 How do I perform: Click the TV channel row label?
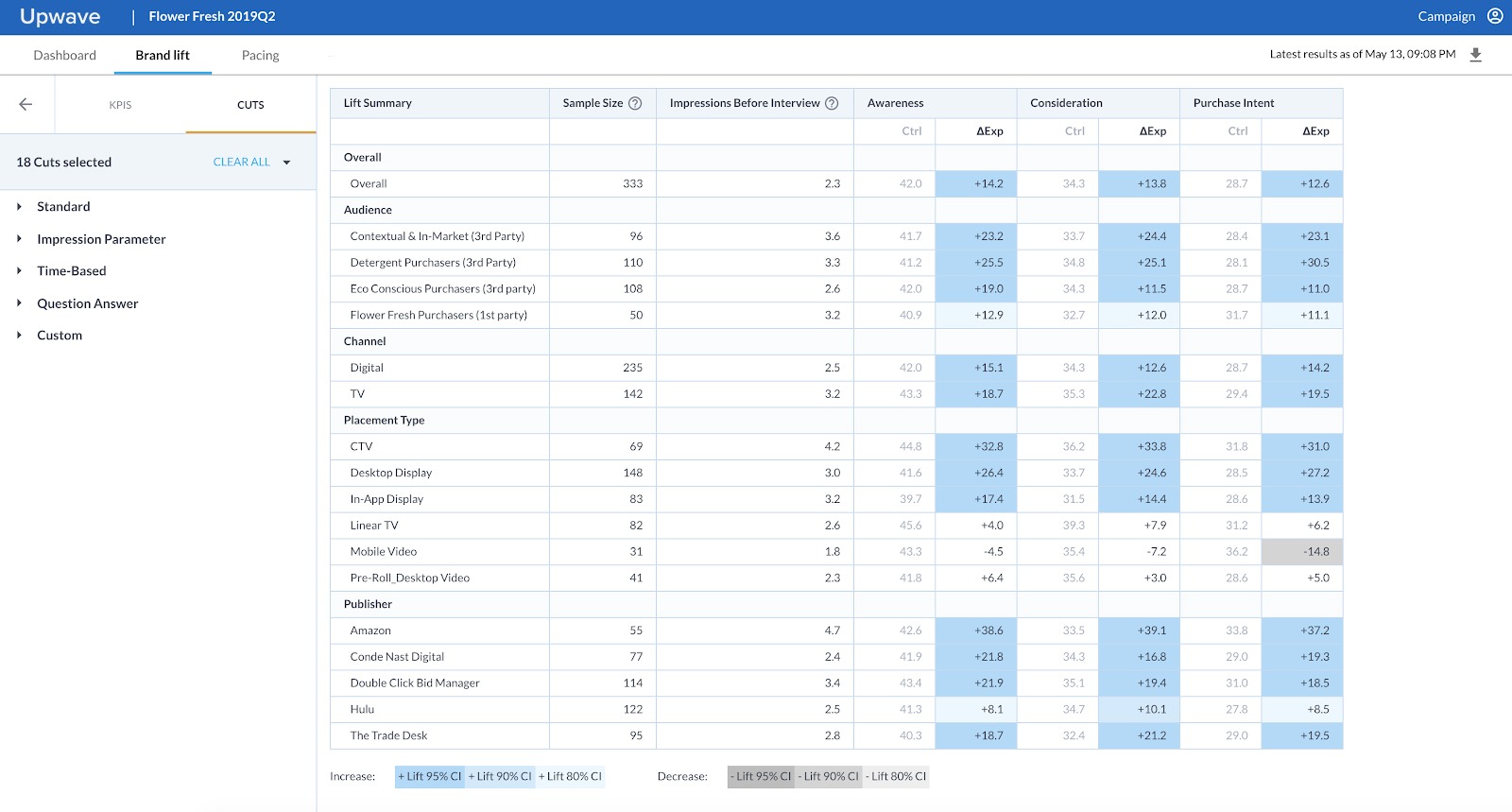coord(357,394)
